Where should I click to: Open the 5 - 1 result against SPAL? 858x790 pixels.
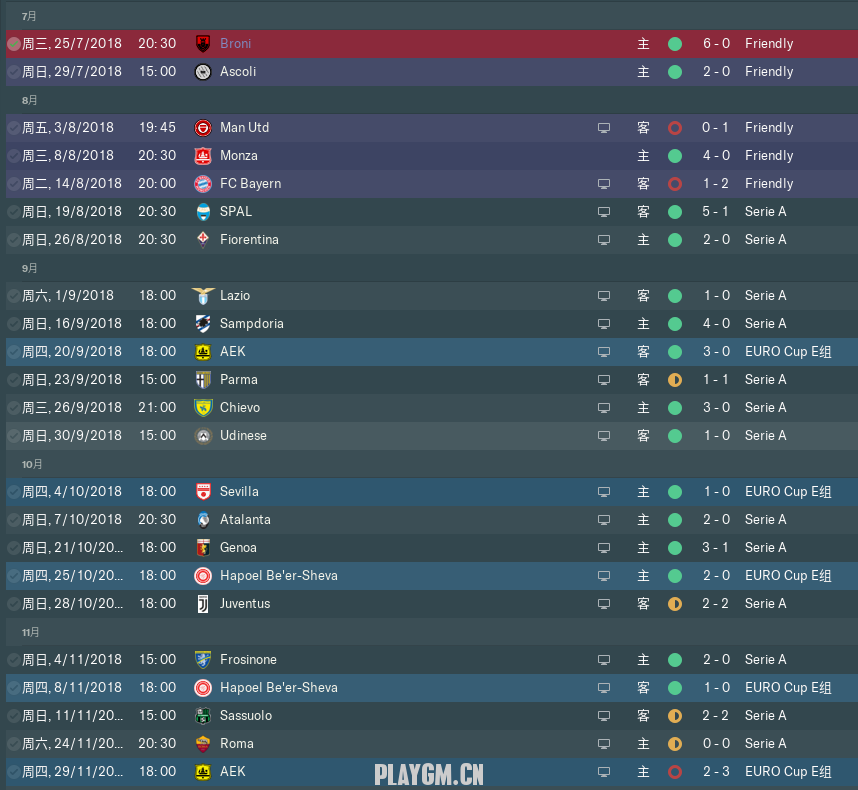(715, 212)
